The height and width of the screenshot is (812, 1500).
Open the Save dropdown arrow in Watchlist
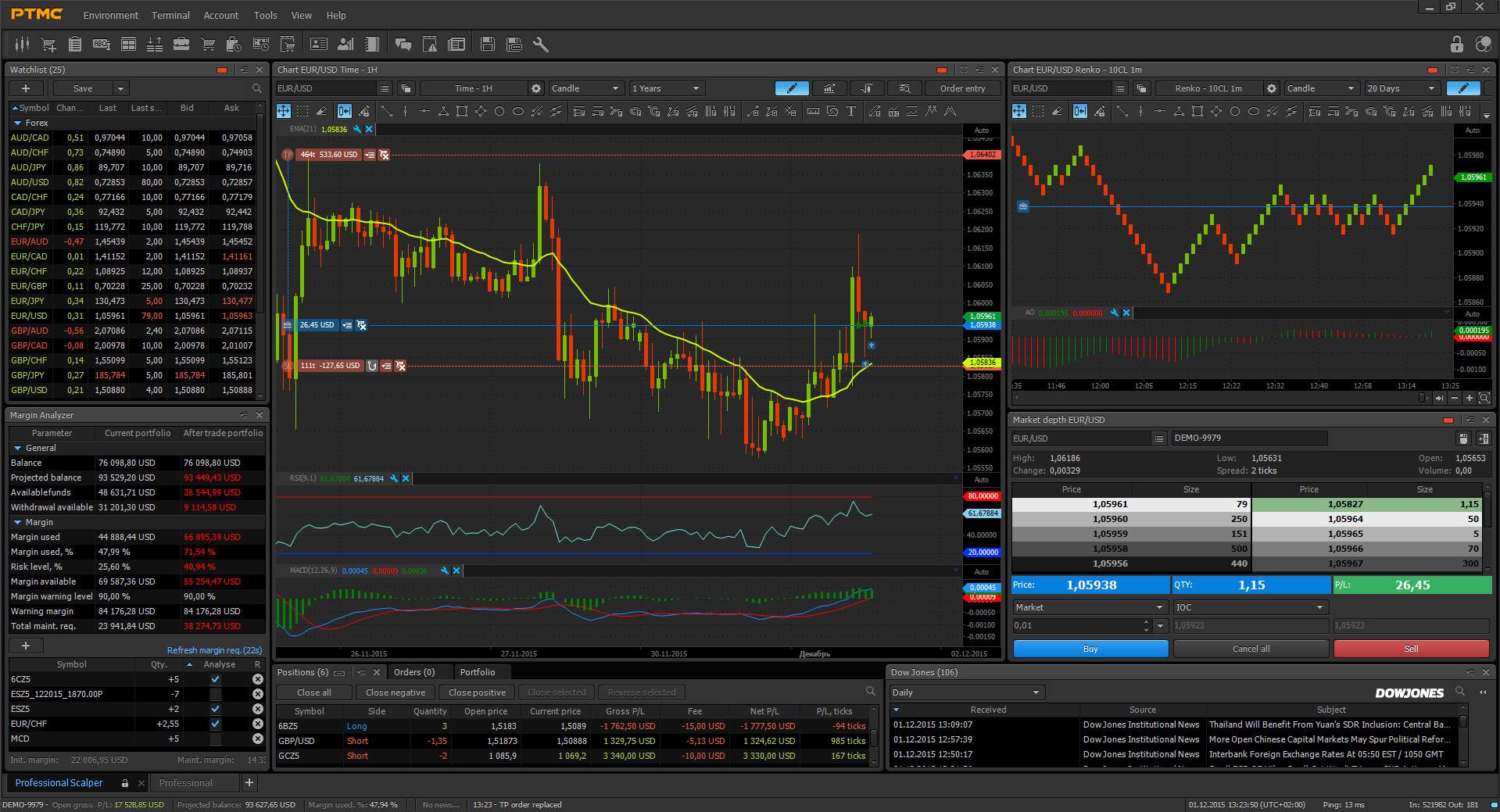[x=120, y=88]
